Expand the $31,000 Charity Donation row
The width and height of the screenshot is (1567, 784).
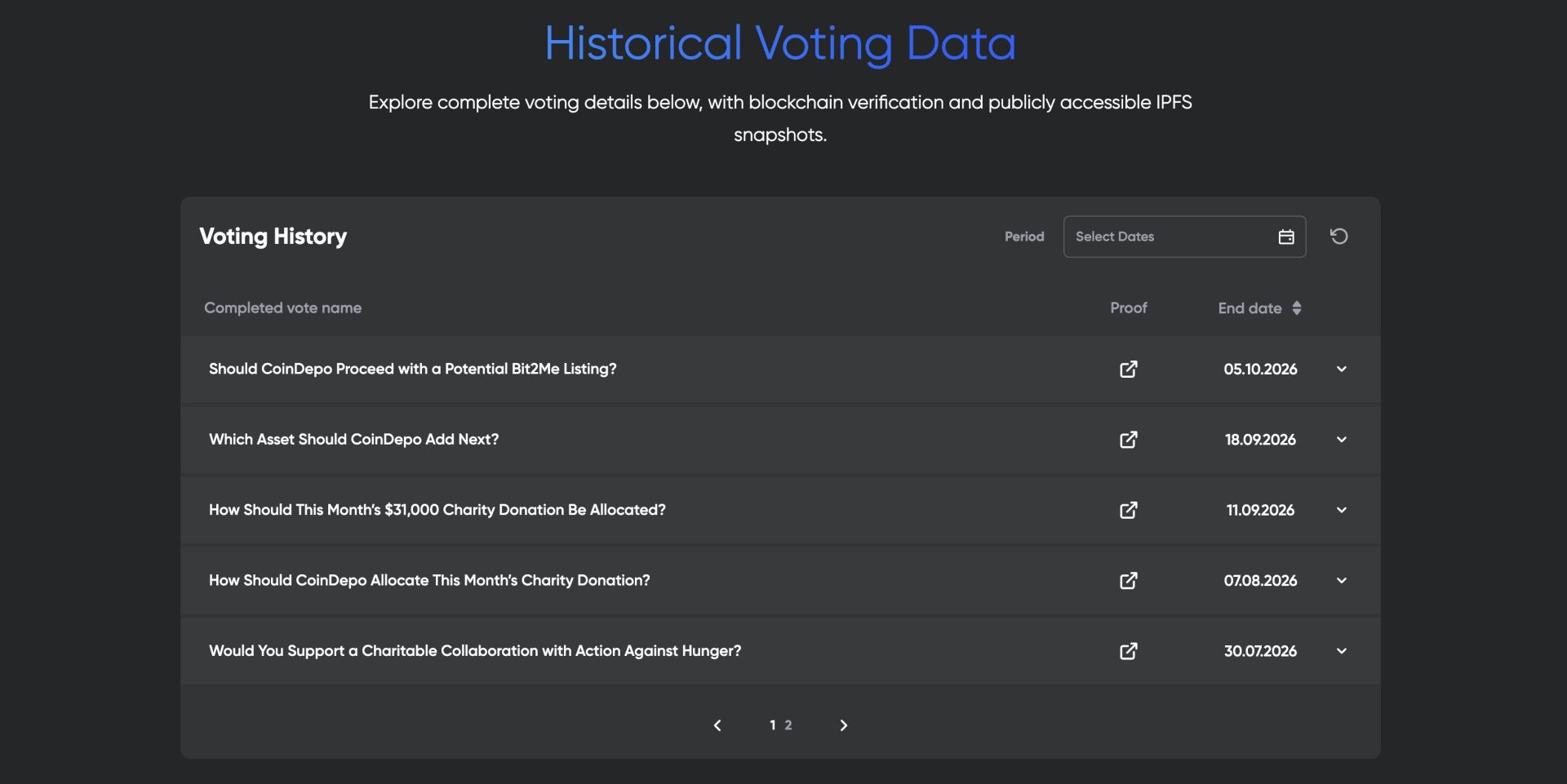click(1341, 510)
